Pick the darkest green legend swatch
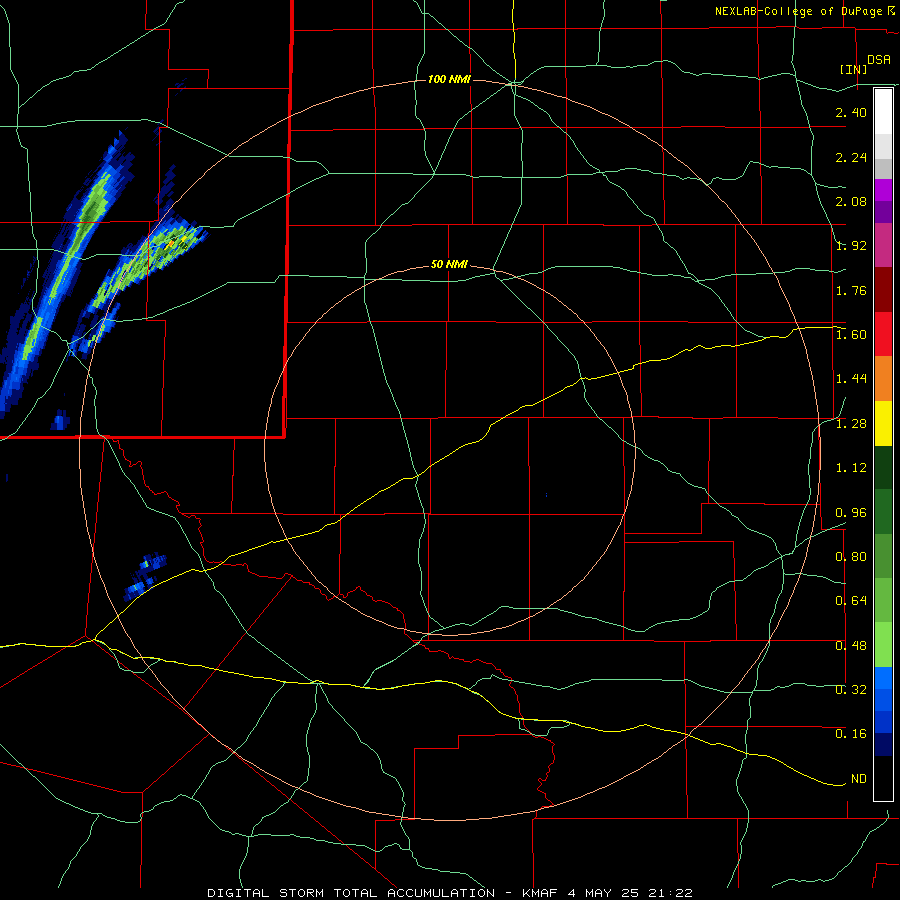This screenshot has width=900, height=900. [883, 467]
